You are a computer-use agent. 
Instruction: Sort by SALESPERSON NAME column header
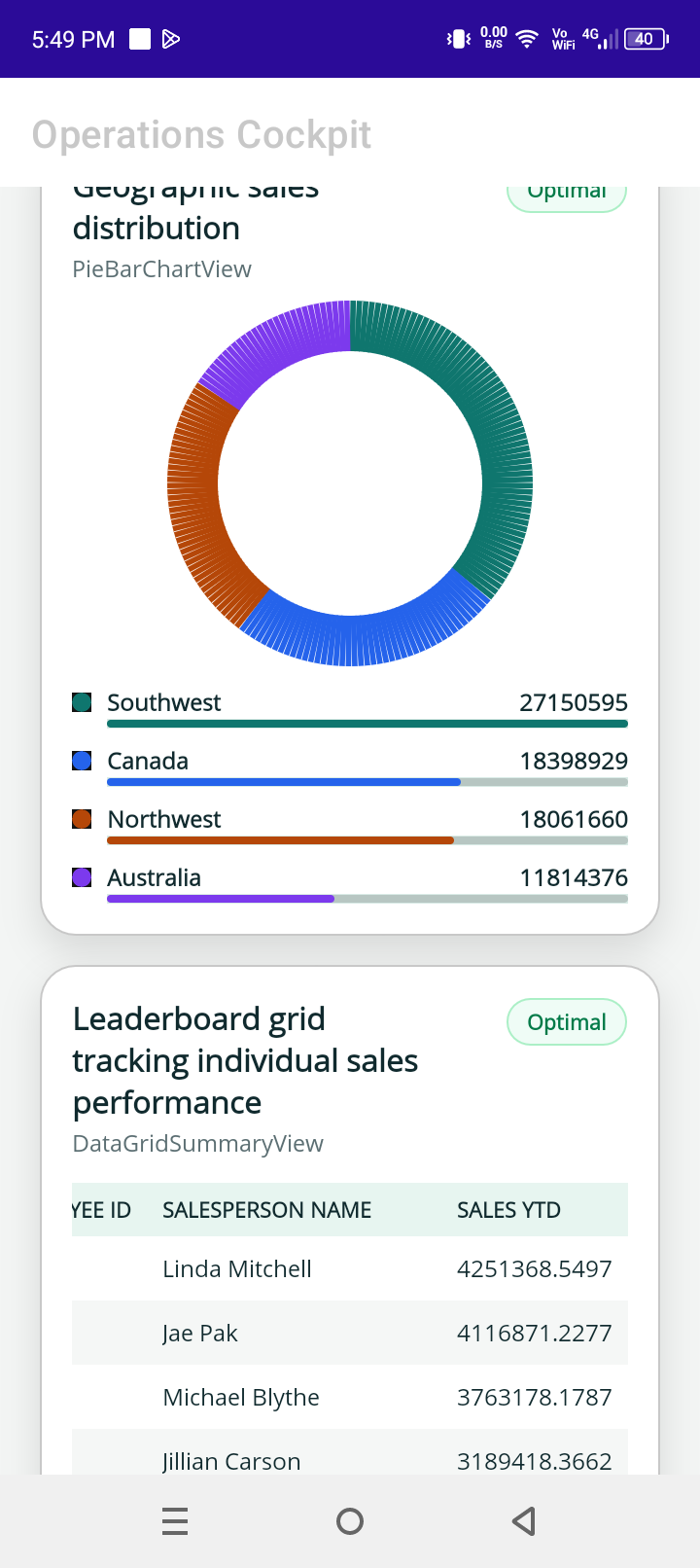[266, 1210]
